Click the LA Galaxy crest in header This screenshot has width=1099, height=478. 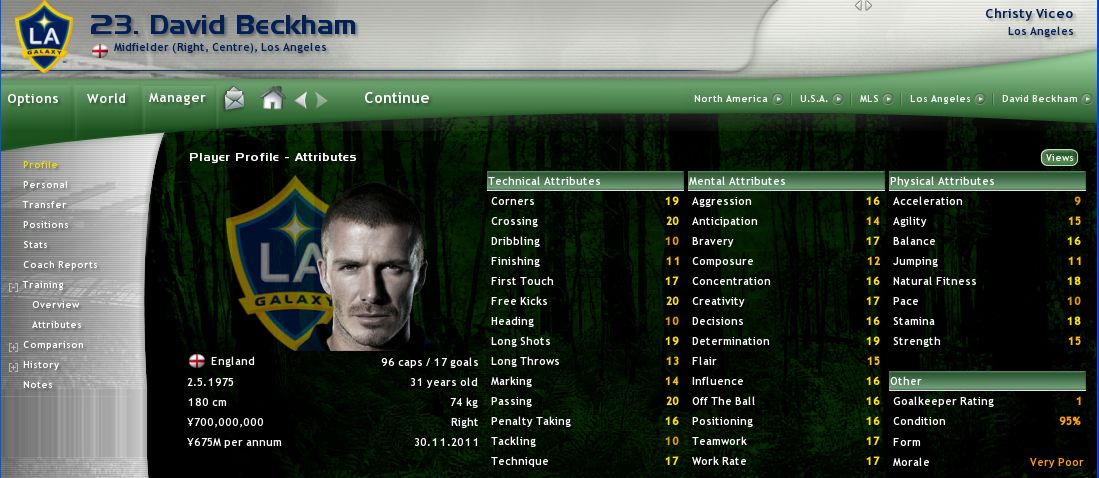tap(44, 37)
